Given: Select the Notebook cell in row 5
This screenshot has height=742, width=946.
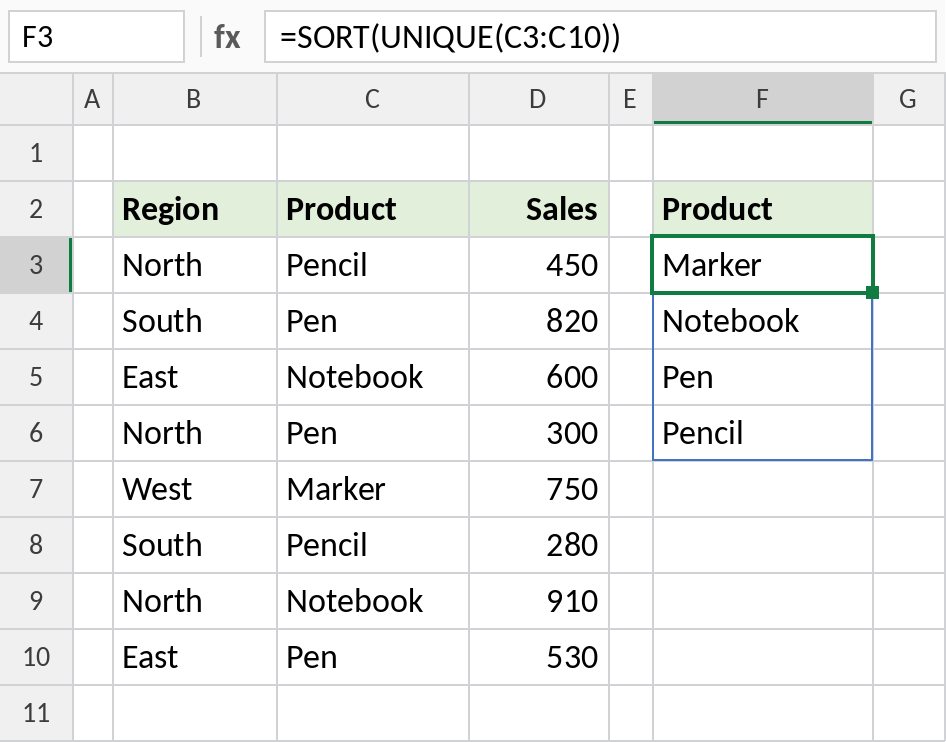Looking at the screenshot, I should tap(373, 377).
